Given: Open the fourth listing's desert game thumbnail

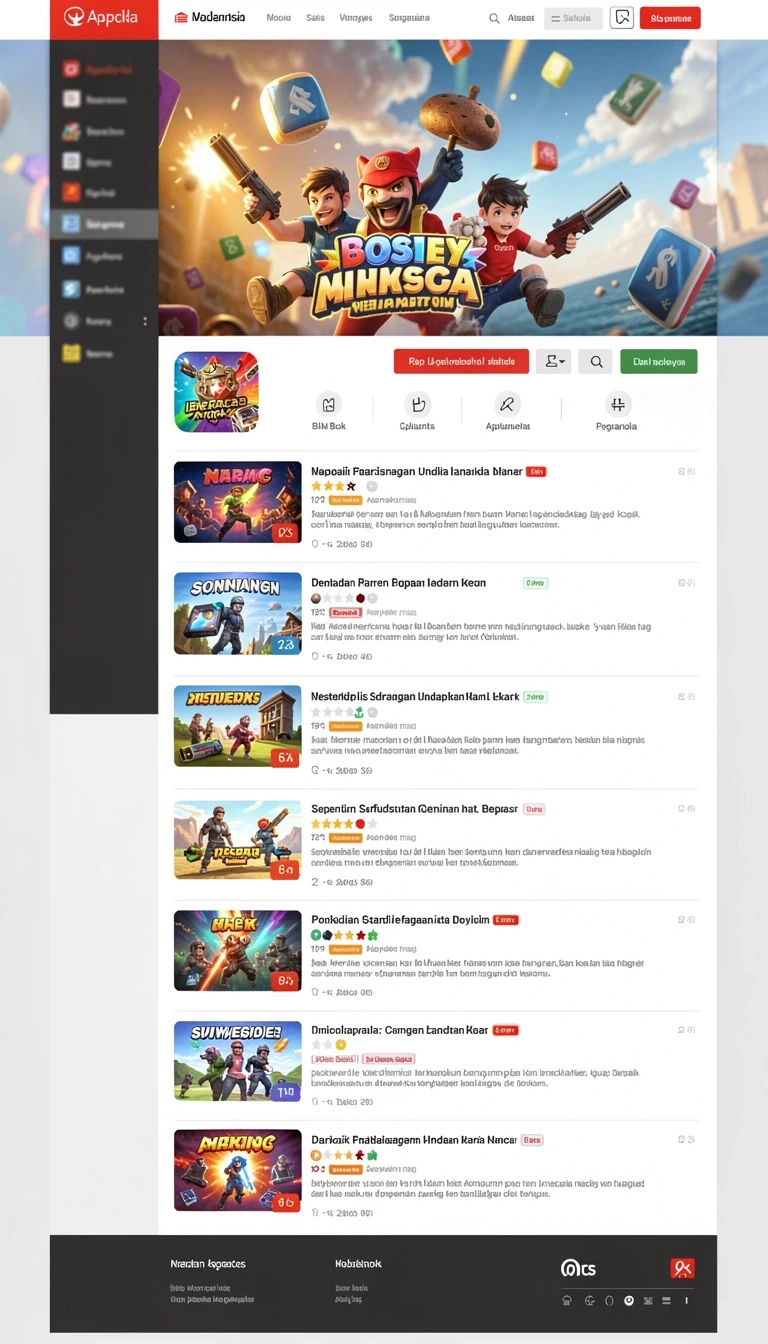Looking at the screenshot, I should coord(238,840).
